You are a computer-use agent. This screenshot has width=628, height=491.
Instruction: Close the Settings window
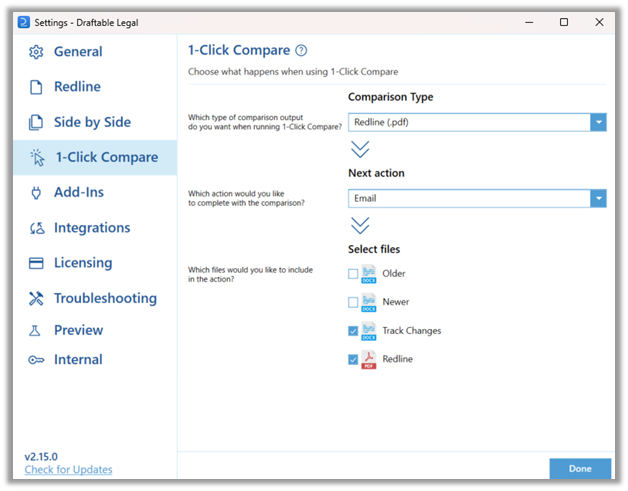click(599, 22)
